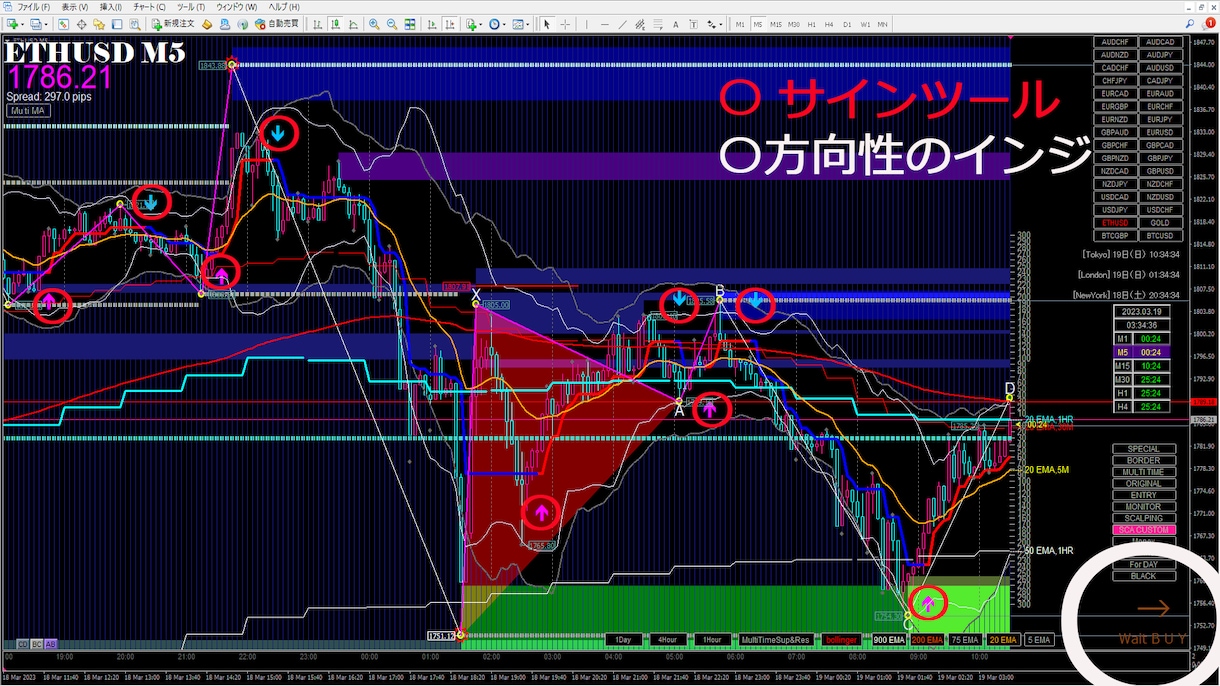Click the SCALPING template button
The height and width of the screenshot is (686, 1220).
click(x=1144, y=518)
